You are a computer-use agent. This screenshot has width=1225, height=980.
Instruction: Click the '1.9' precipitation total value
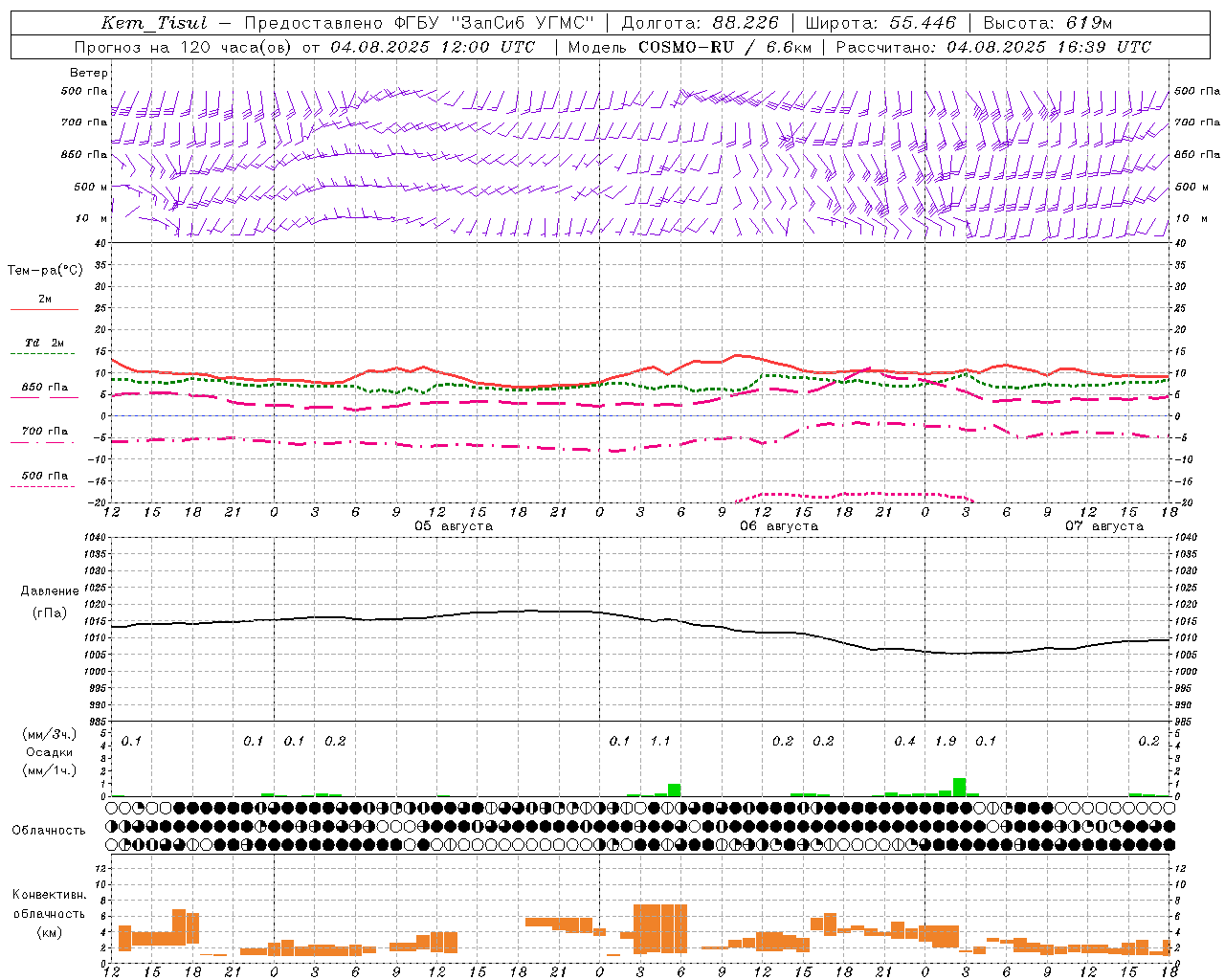coord(946,742)
